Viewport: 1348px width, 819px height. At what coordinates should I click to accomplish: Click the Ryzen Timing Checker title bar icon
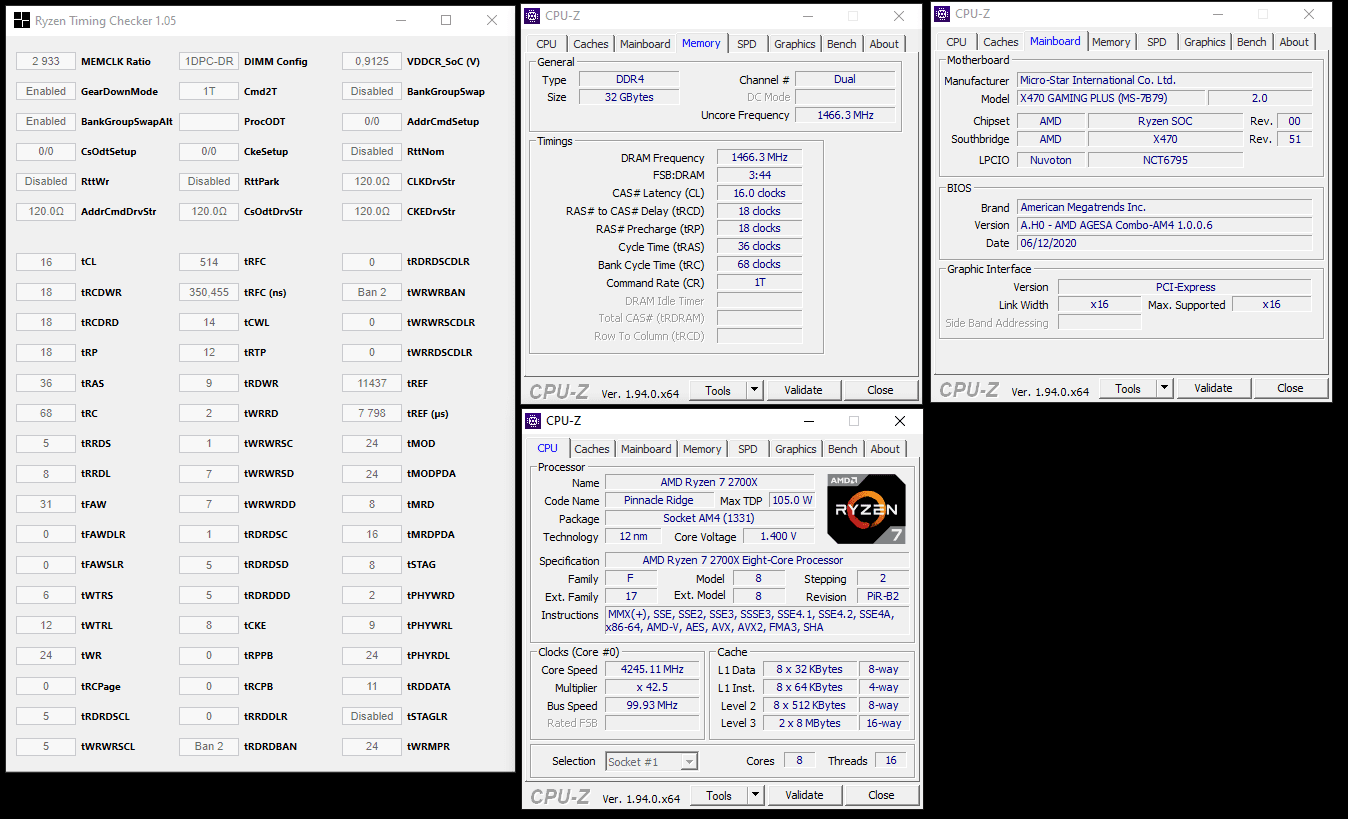click(x=21, y=20)
